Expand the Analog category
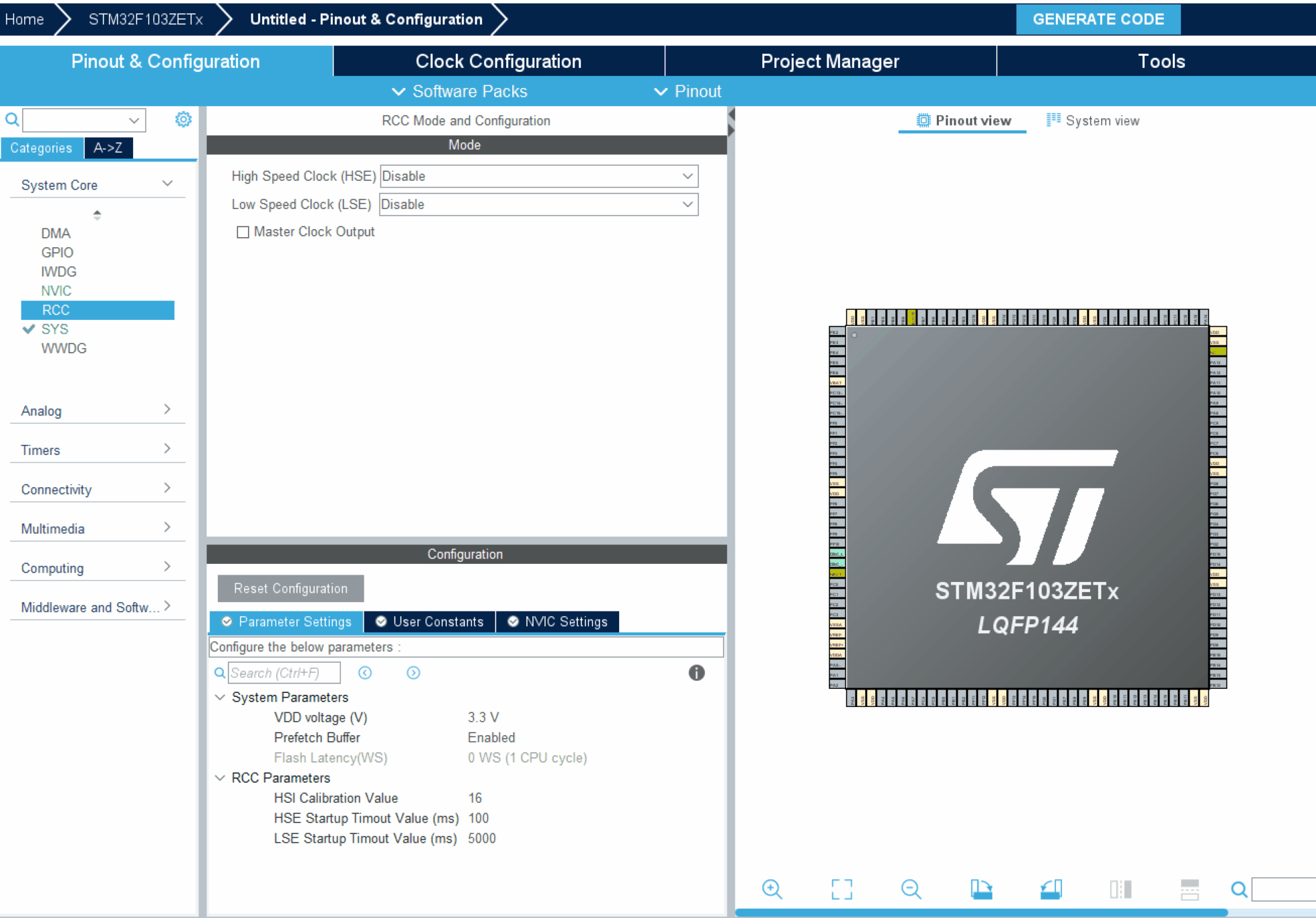 167,409
